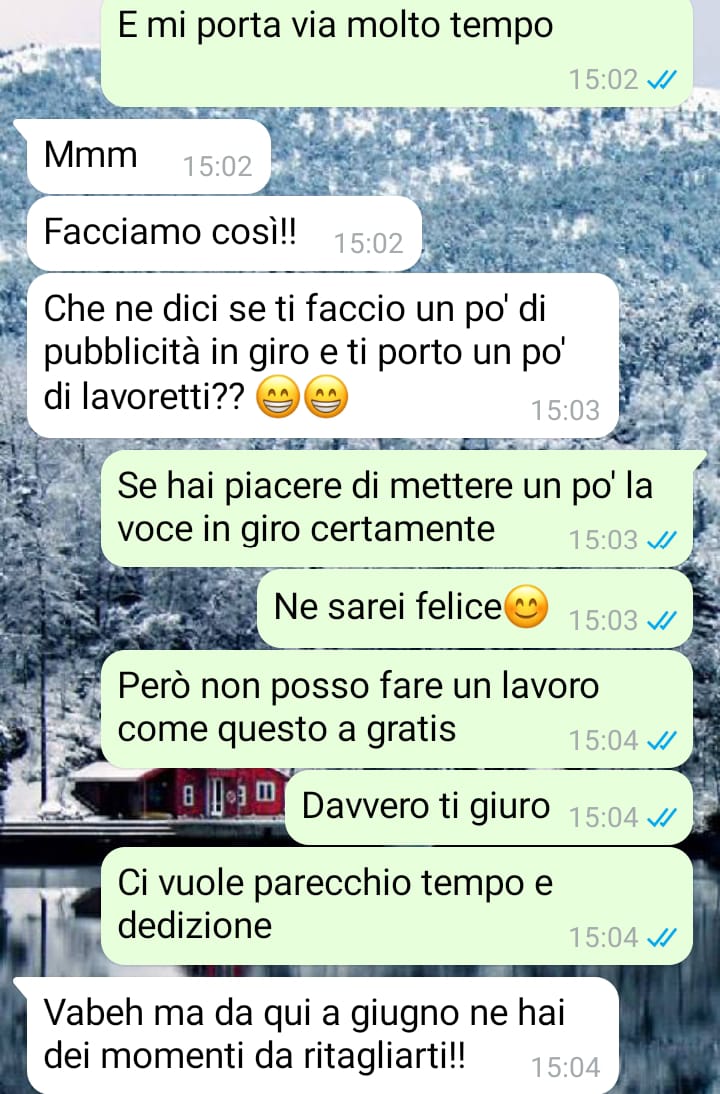Tap read checkmarks on 'Ne sarei felice' message
The image size is (720, 1094).
point(661,620)
